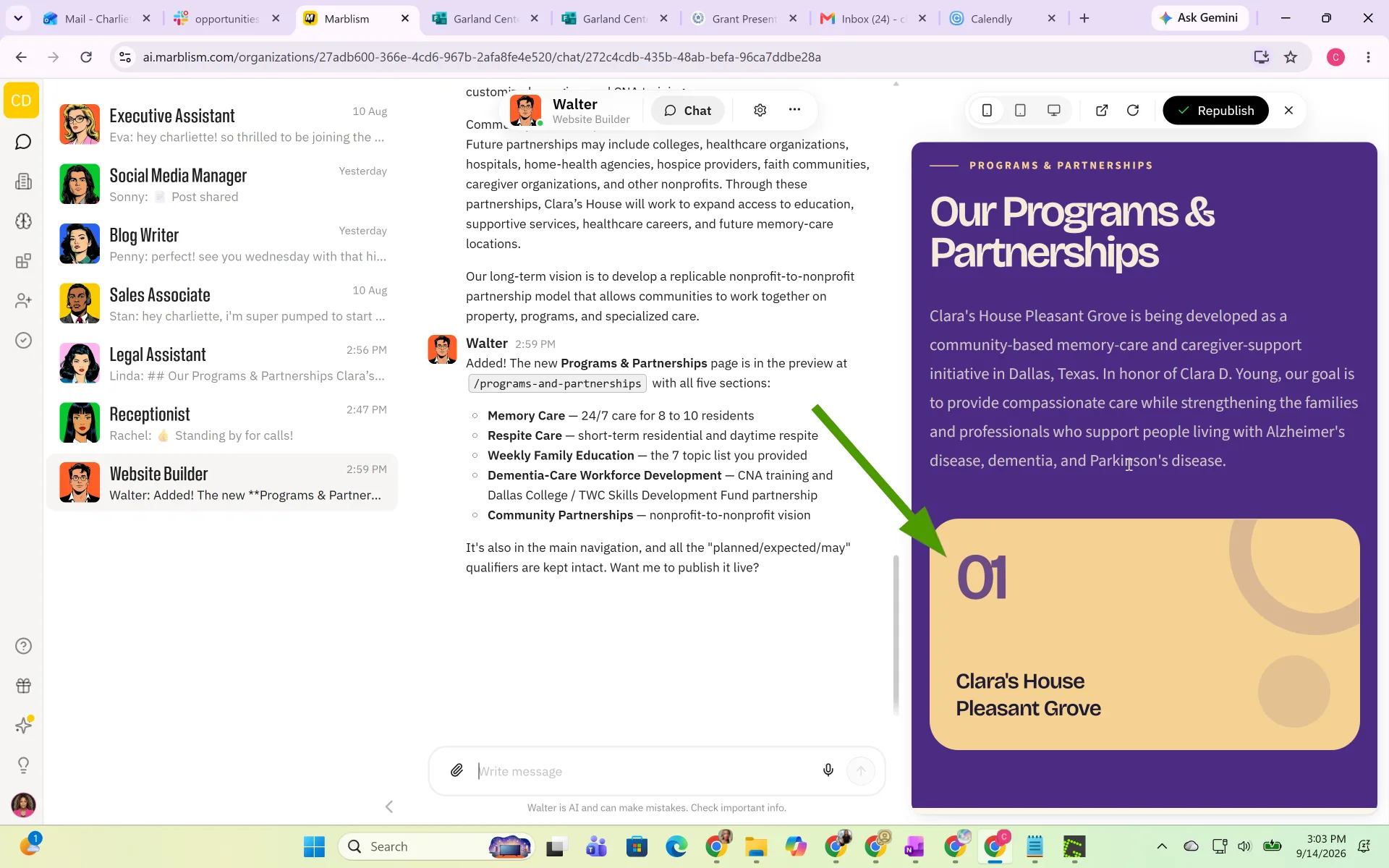
Task: Open Walter's settings gear icon
Action: [760, 110]
